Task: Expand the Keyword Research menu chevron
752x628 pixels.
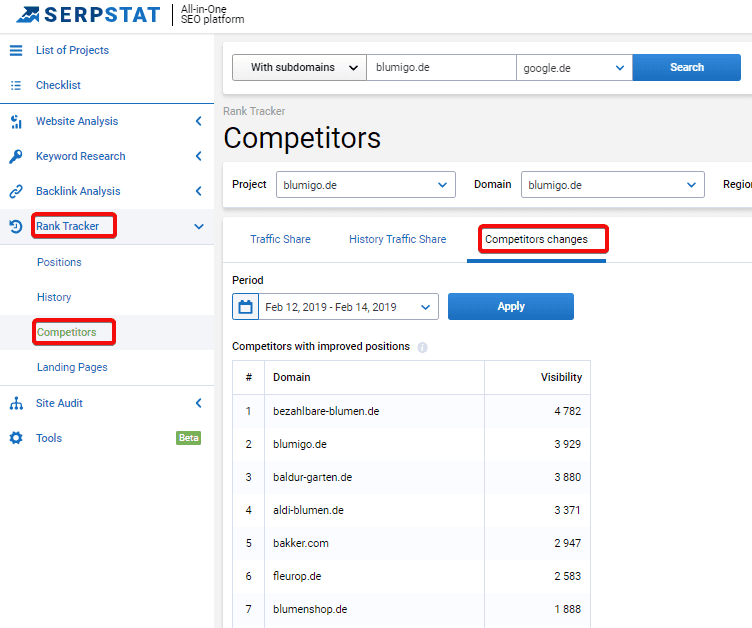Action: (199, 156)
